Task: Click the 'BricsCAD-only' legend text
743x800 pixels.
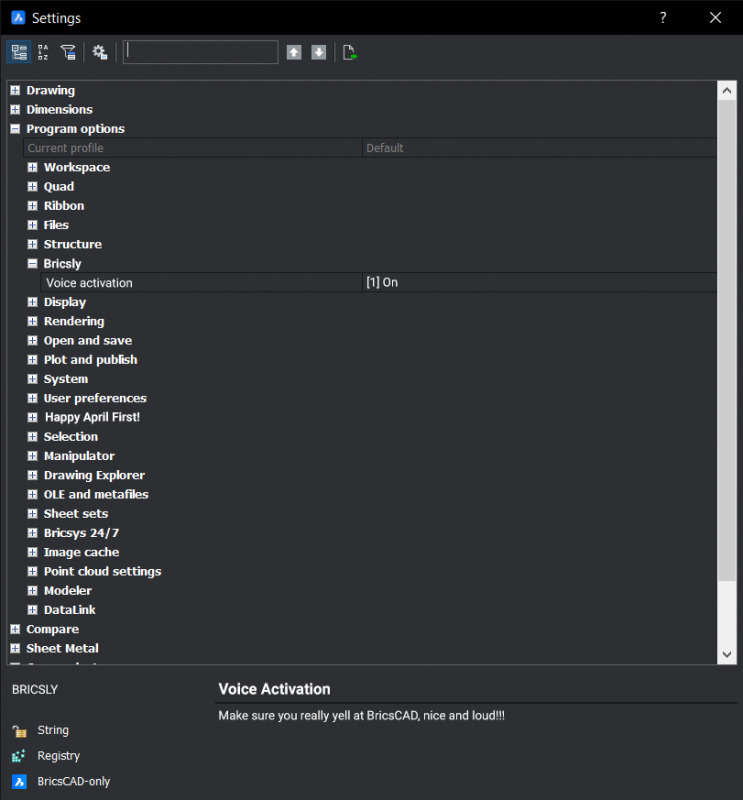Action: (x=73, y=782)
